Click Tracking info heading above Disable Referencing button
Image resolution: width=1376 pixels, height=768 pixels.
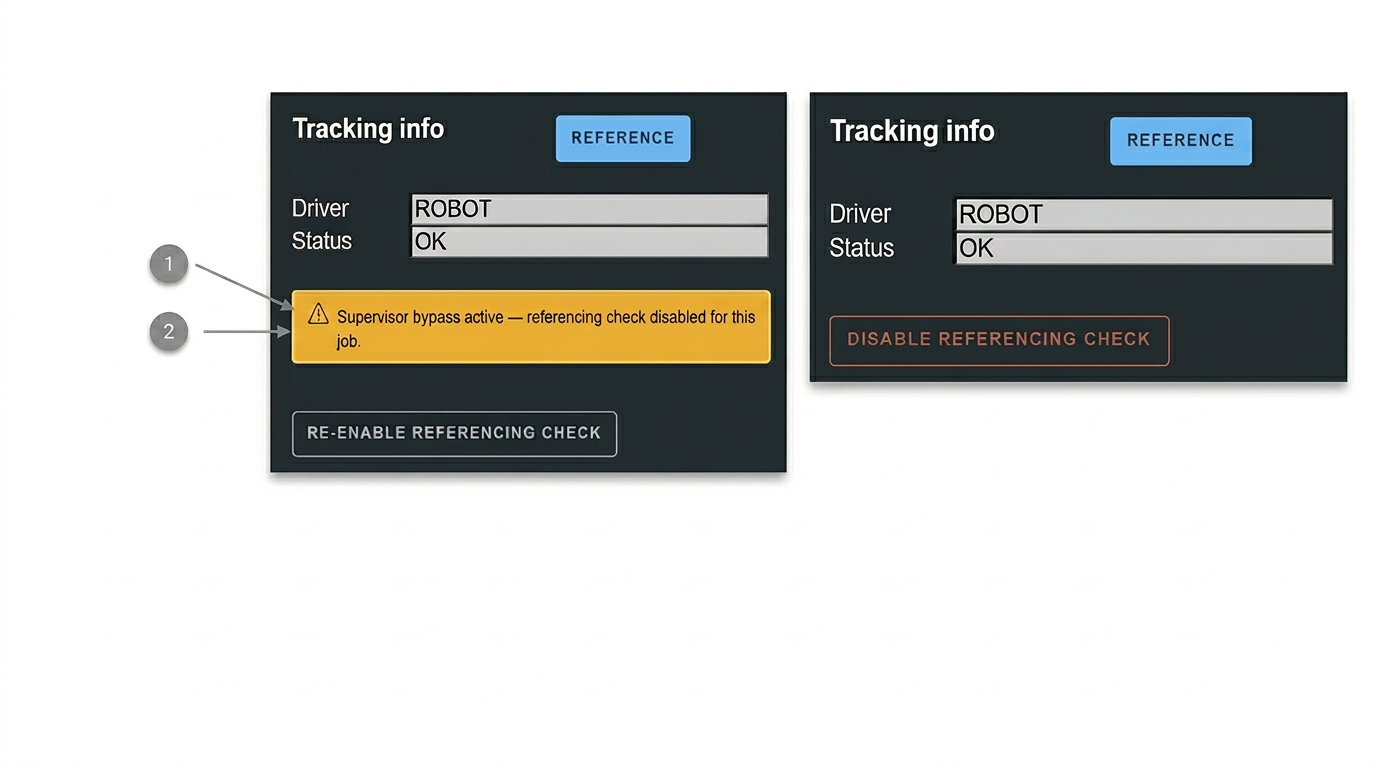pos(912,131)
